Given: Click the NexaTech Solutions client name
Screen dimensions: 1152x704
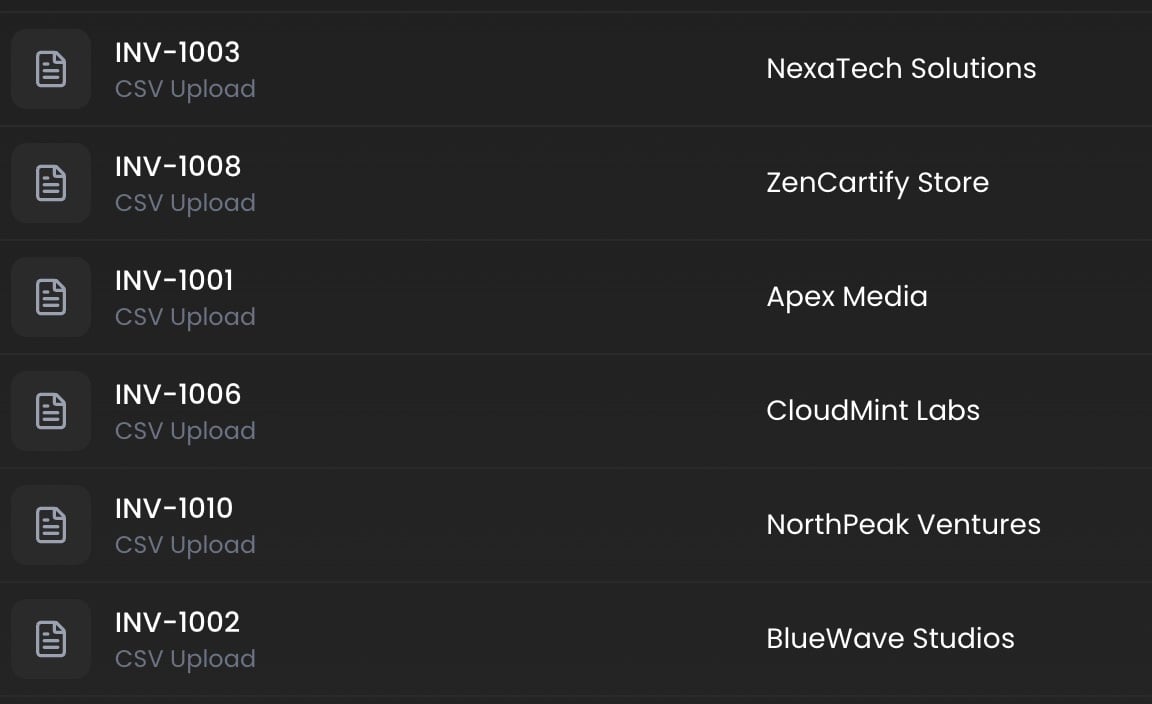Looking at the screenshot, I should click(x=901, y=69).
